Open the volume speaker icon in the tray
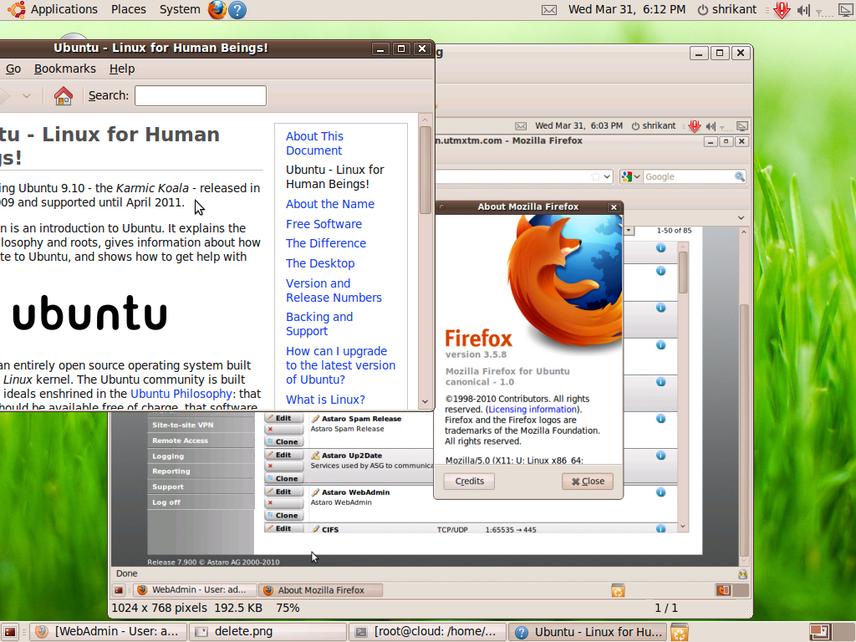 [x=803, y=10]
